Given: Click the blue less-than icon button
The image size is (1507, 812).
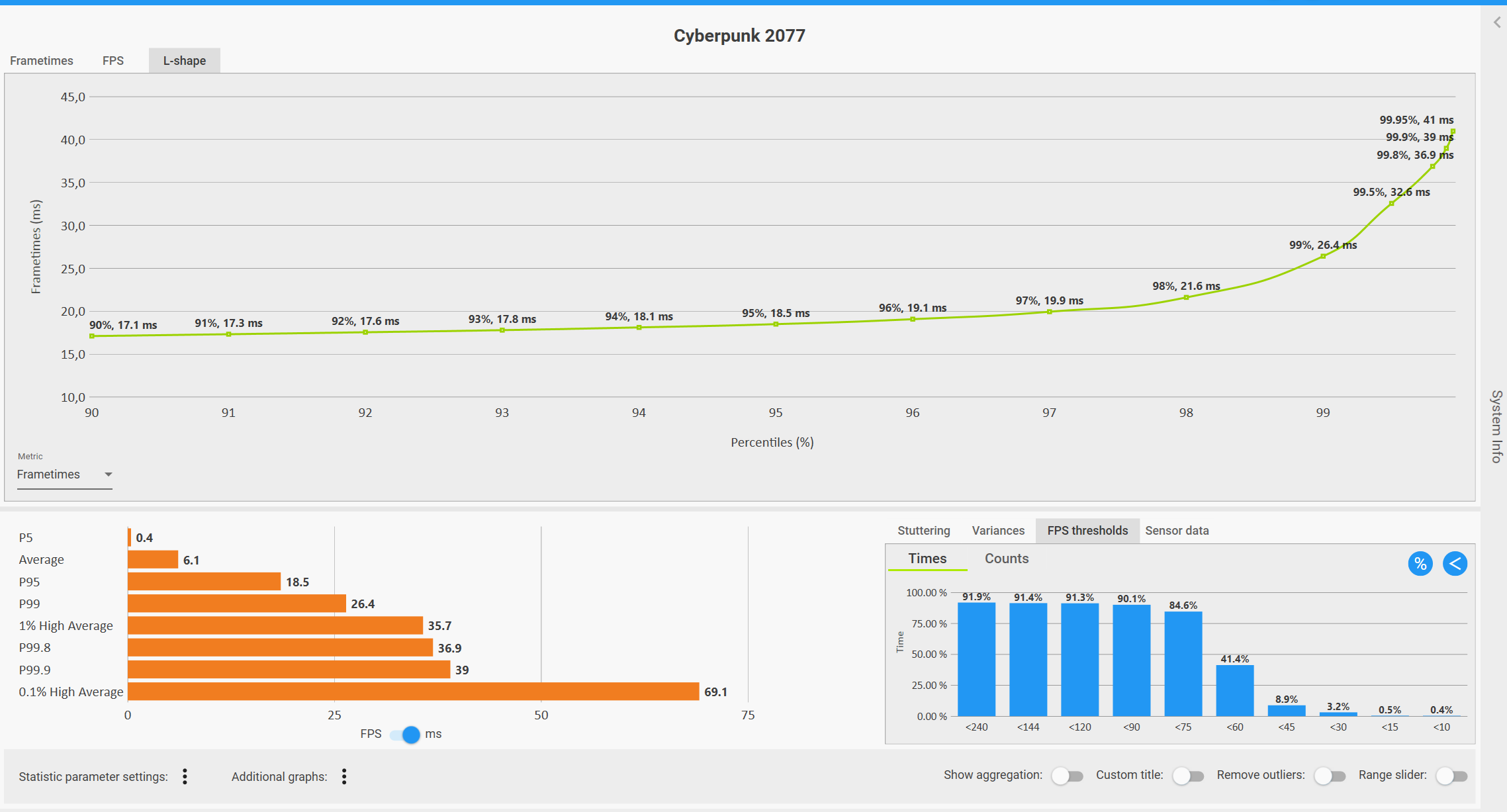Looking at the screenshot, I should click(x=1455, y=564).
